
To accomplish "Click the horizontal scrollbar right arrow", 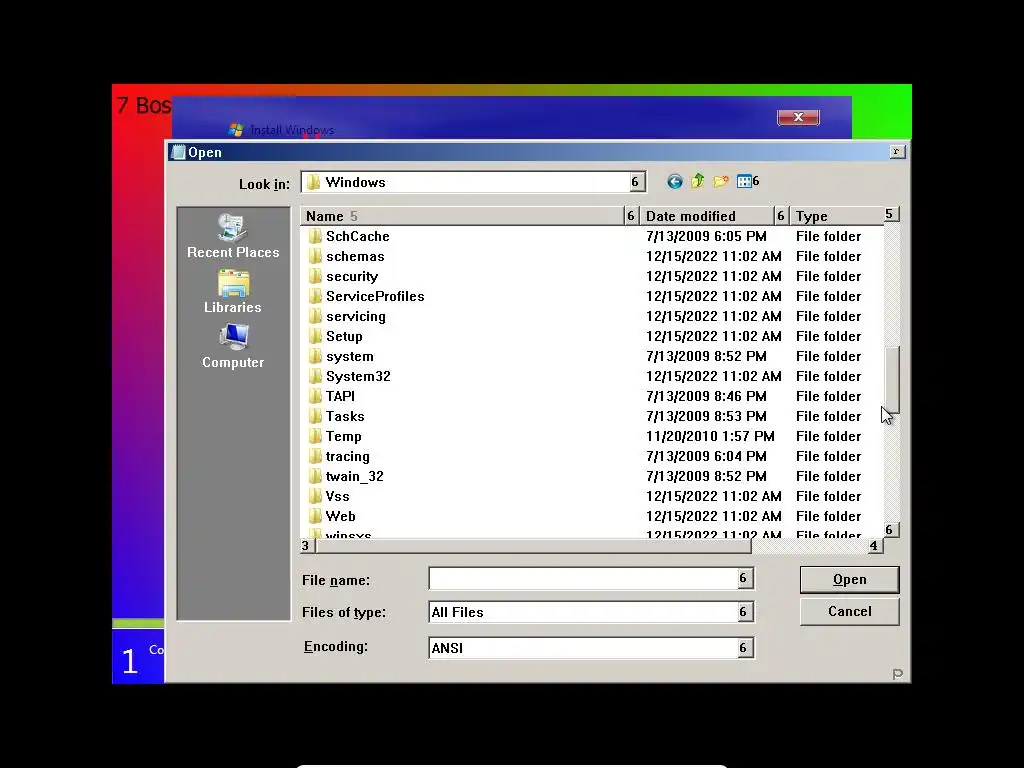I will tap(875, 545).
